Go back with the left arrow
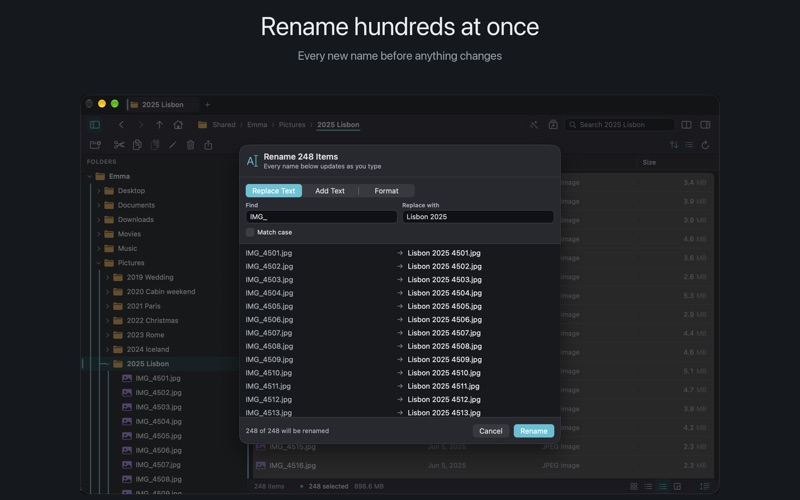The height and width of the screenshot is (500, 800). pos(121,124)
